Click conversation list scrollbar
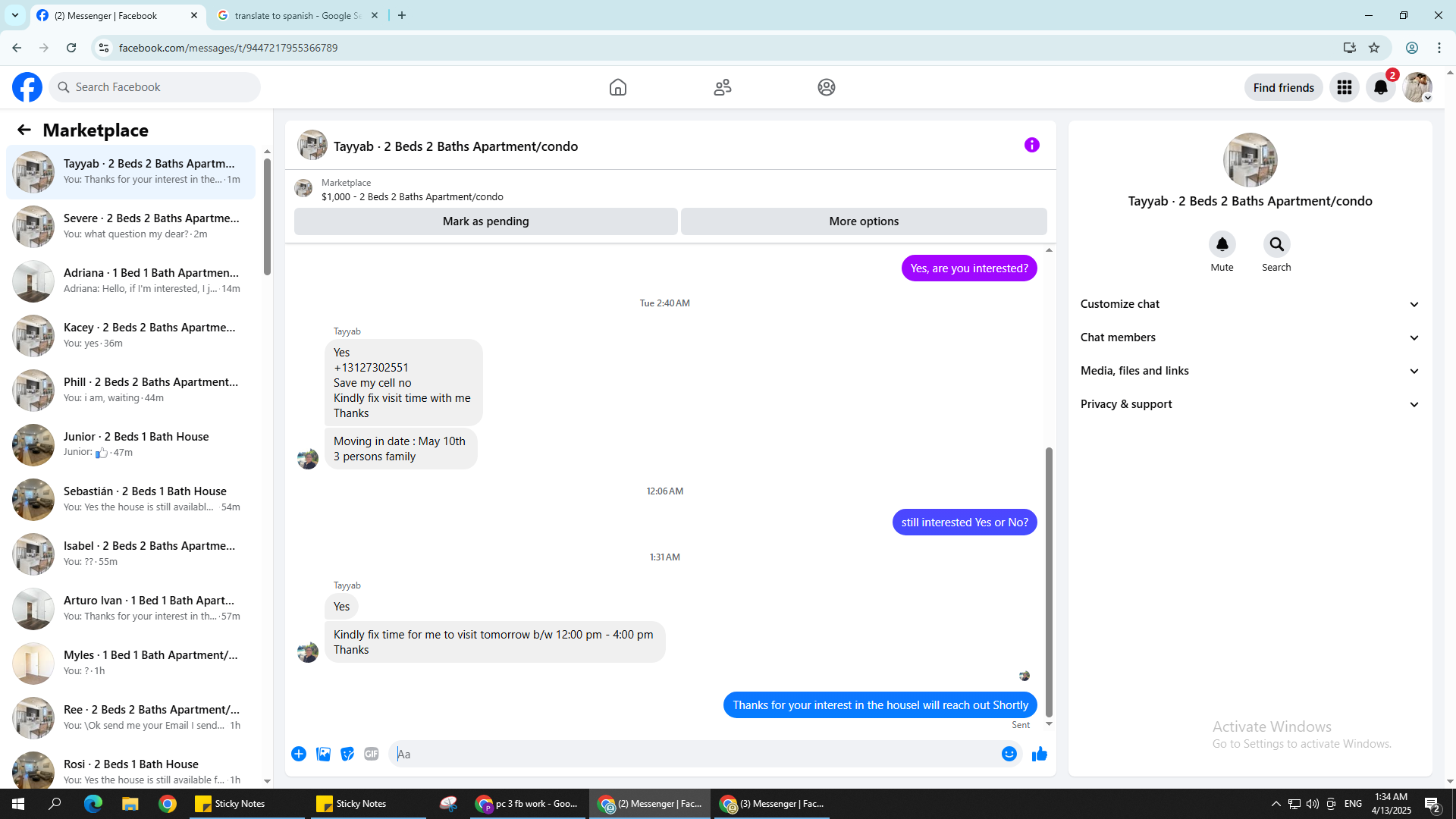Viewport: 1456px width, 819px height. click(267, 216)
